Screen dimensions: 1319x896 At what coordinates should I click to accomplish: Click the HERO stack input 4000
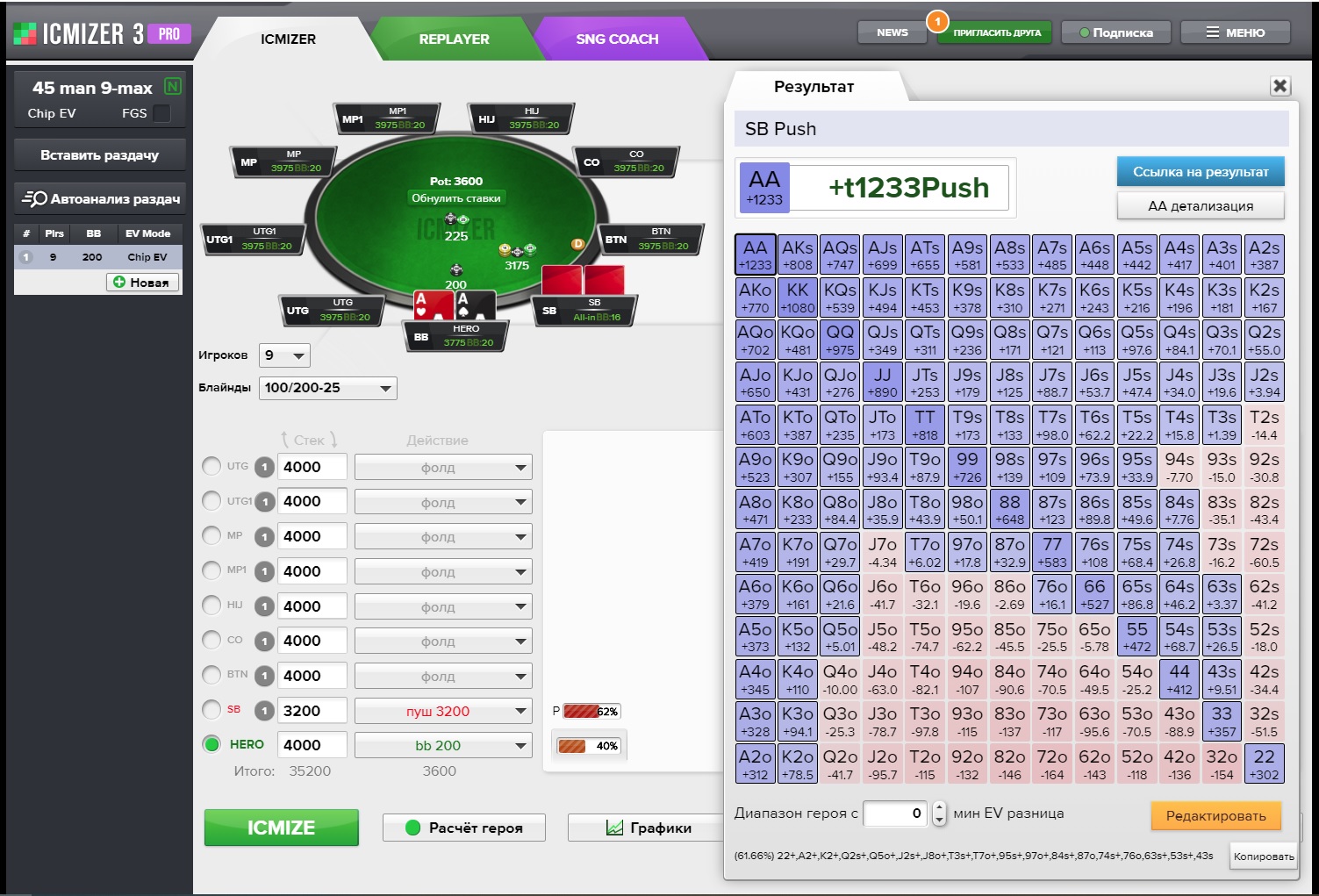[312, 745]
